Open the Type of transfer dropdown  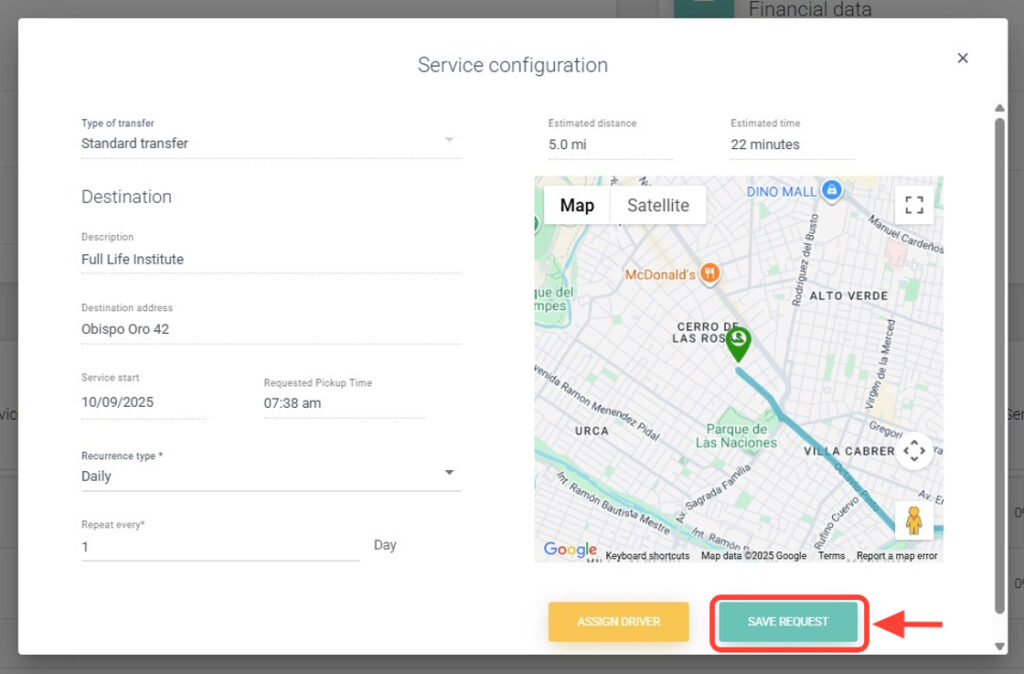[x=270, y=143]
